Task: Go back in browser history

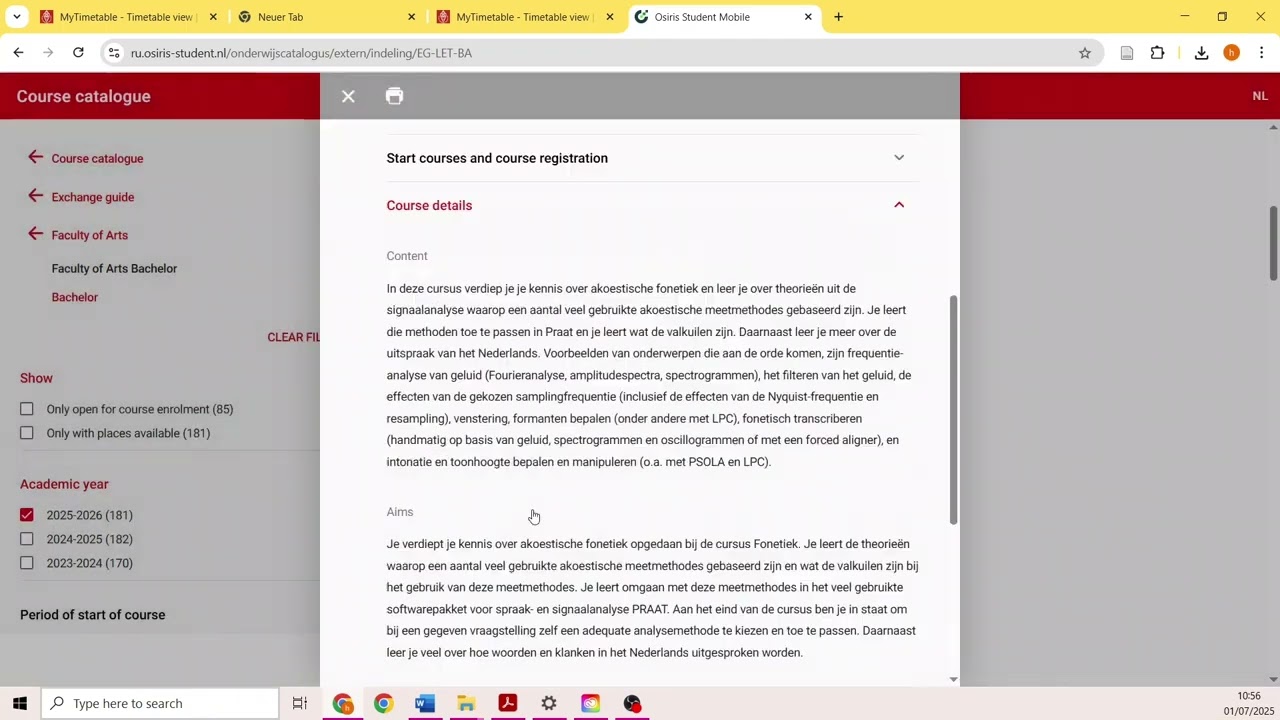Action: pyautogui.click(x=18, y=53)
